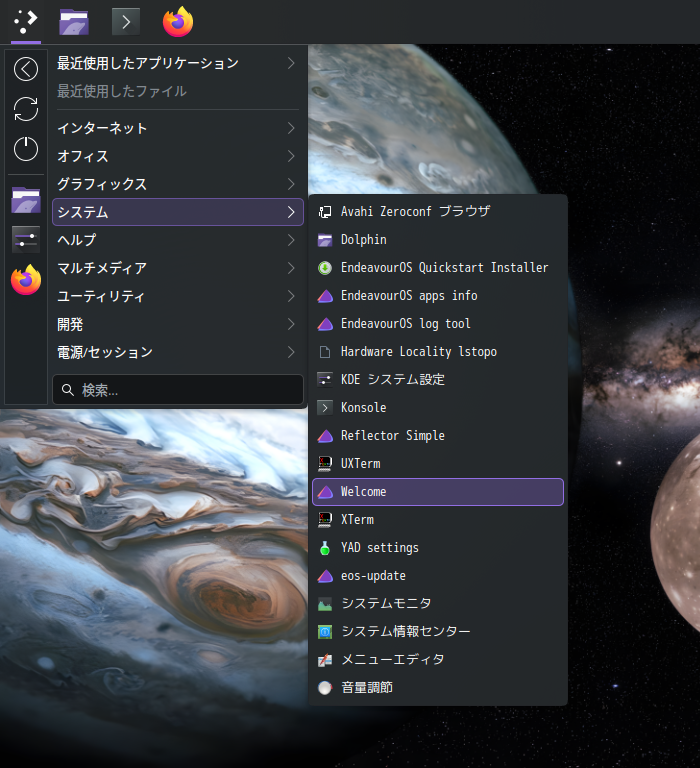Launch Firefox favorite in menu sidebar
700x768 pixels.
pyautogui.click(x=26, y=280)
